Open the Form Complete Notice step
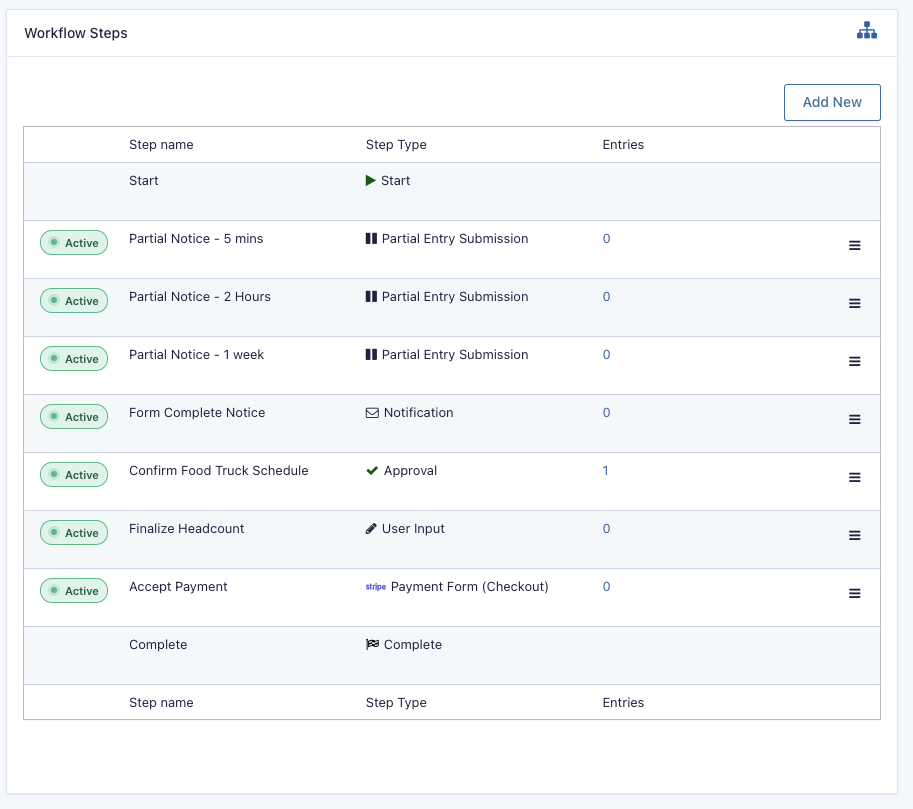Image resolution: width=913 pixels, height=809 pixels. (197, 412)
